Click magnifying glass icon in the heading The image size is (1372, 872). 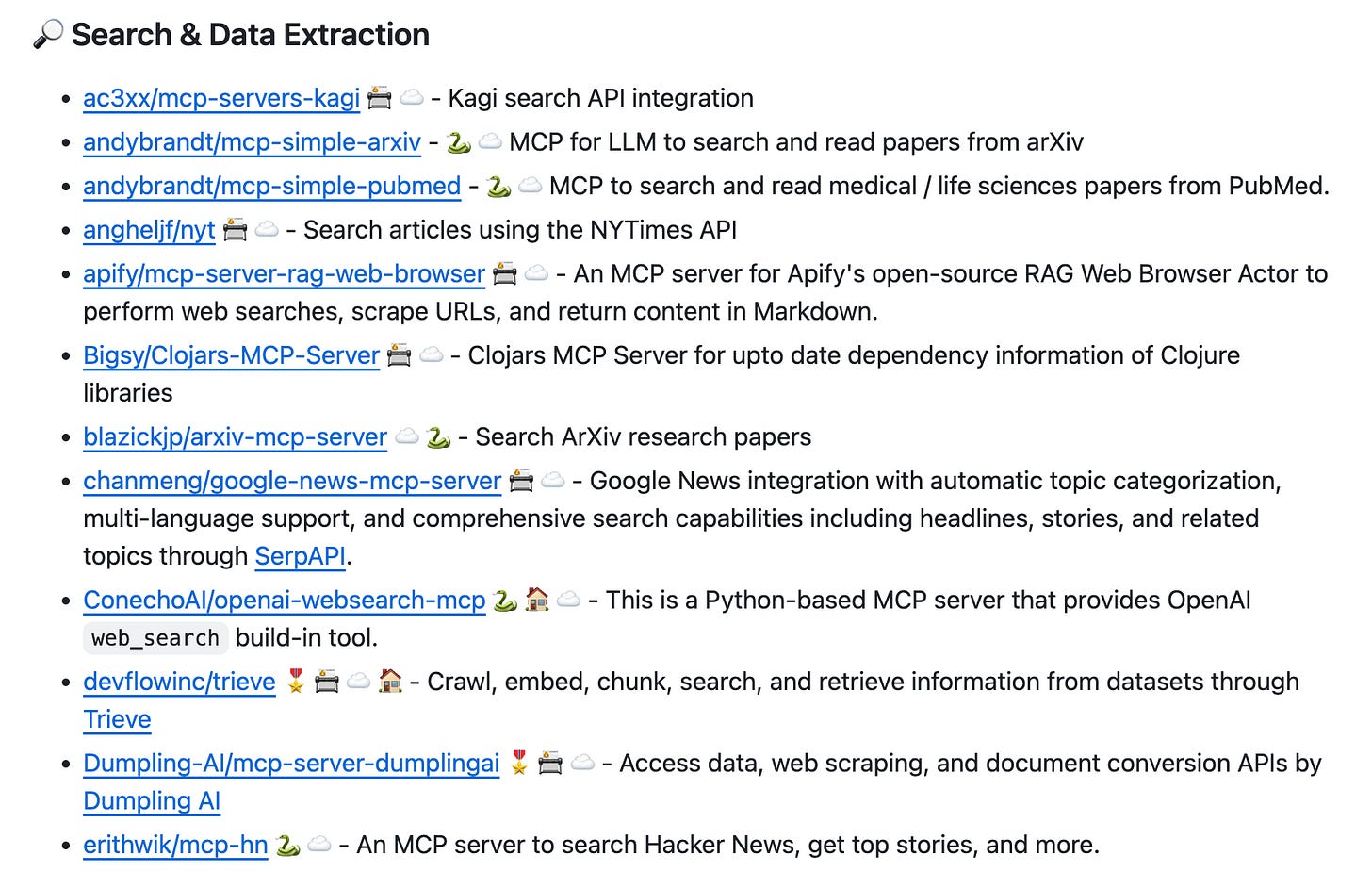point(48,34)
